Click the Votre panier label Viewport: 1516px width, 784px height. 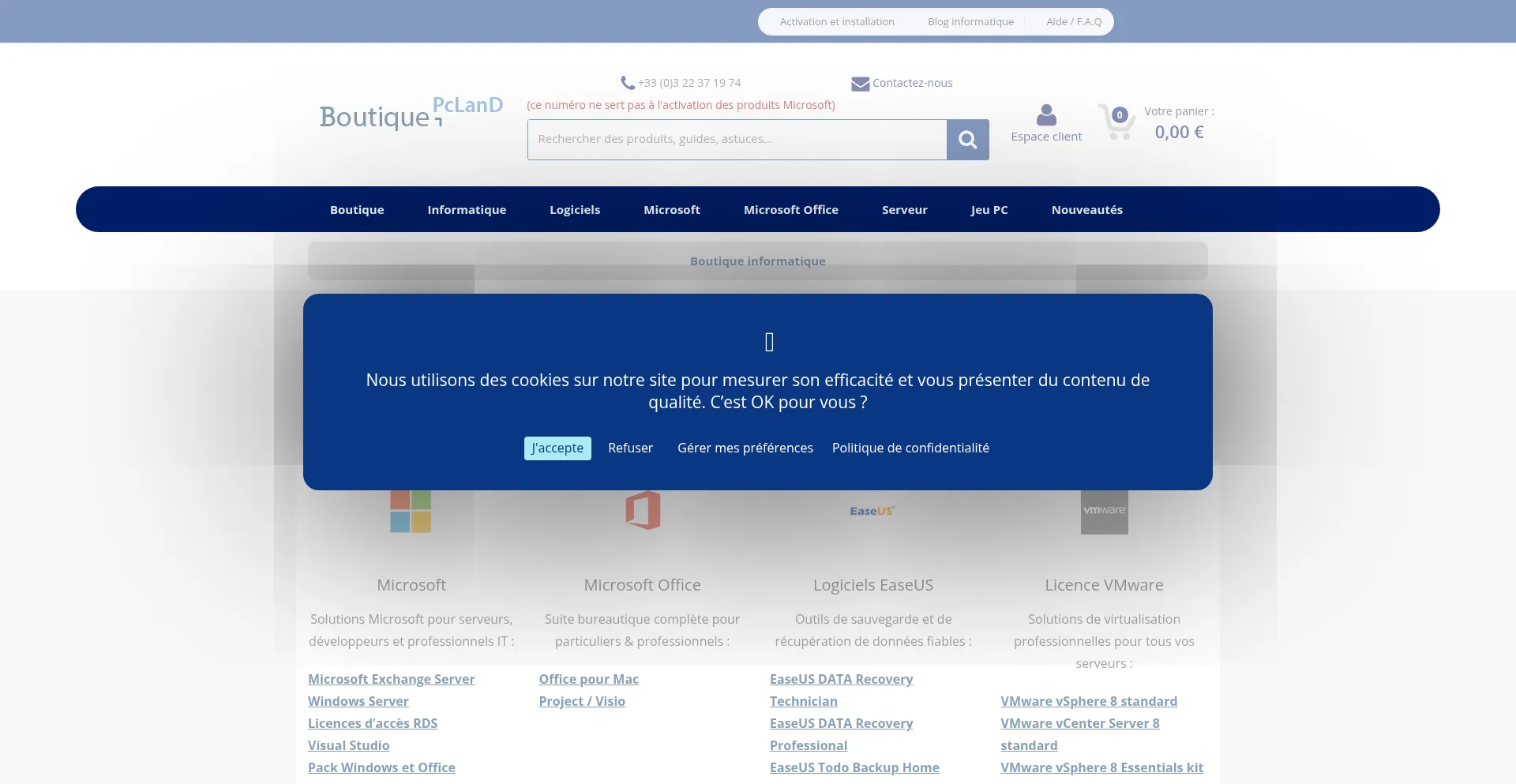point(1179,111)
